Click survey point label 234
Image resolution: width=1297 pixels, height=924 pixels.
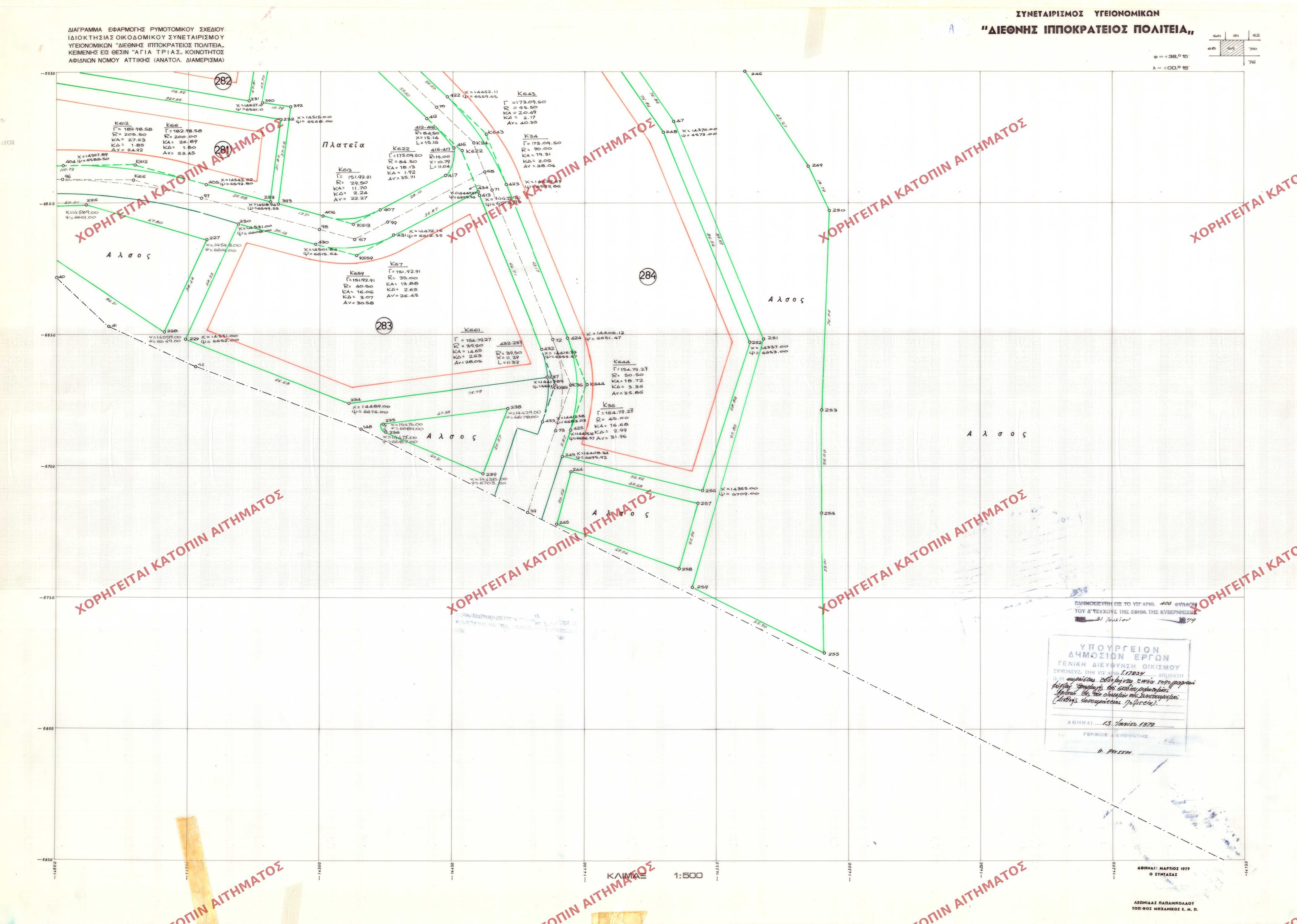pos(356,400)
